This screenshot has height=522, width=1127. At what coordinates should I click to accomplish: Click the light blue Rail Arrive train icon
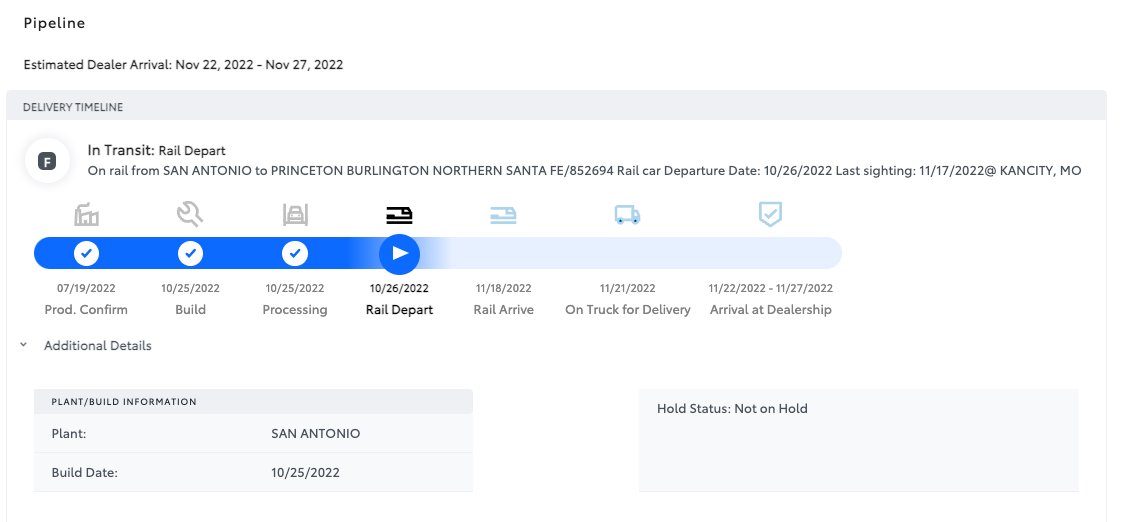pos(503,215)
